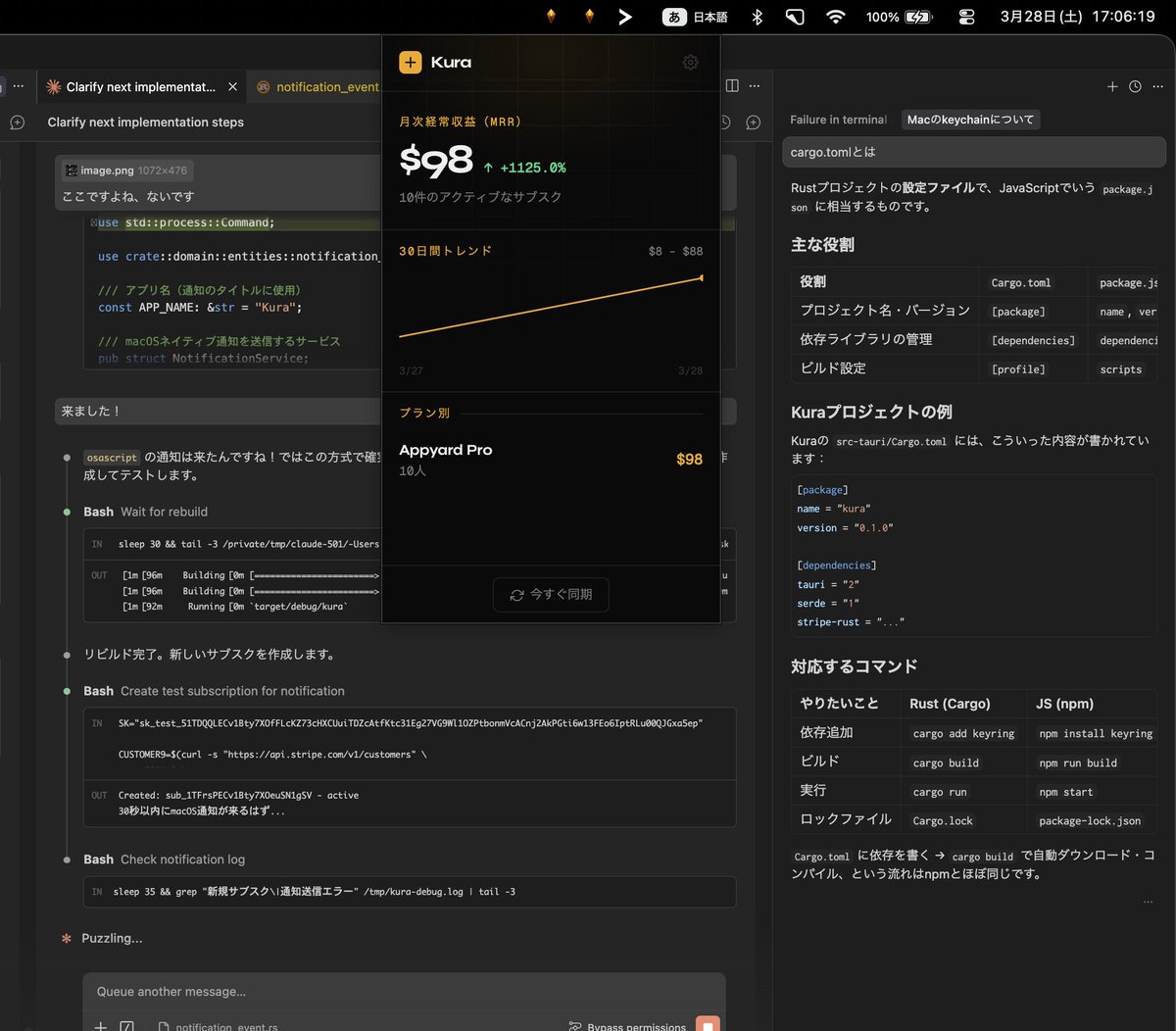The height and width of the screenshot is (1031, 1176).
Task: Open the battery 100% status menu
Action: pos(899,17)
